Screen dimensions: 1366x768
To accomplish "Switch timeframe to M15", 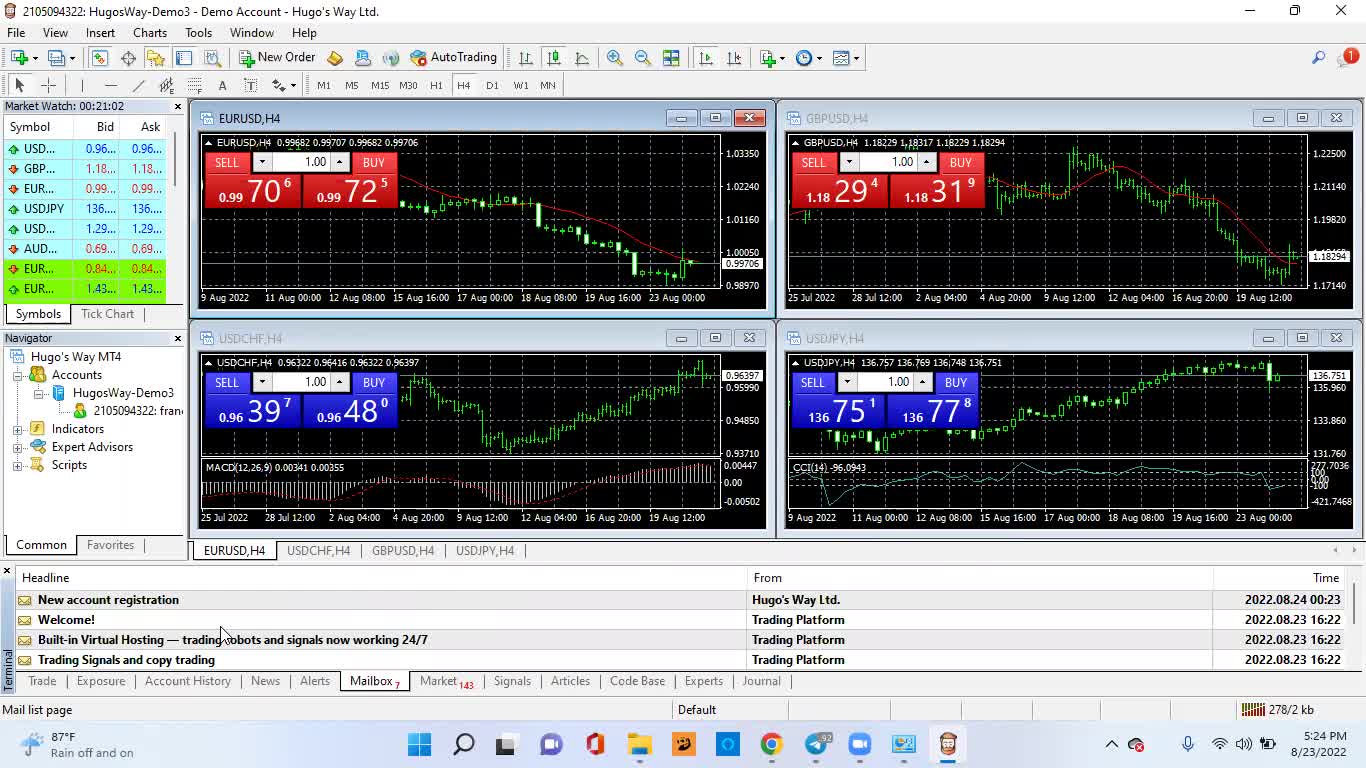I will tap(380, 85).
